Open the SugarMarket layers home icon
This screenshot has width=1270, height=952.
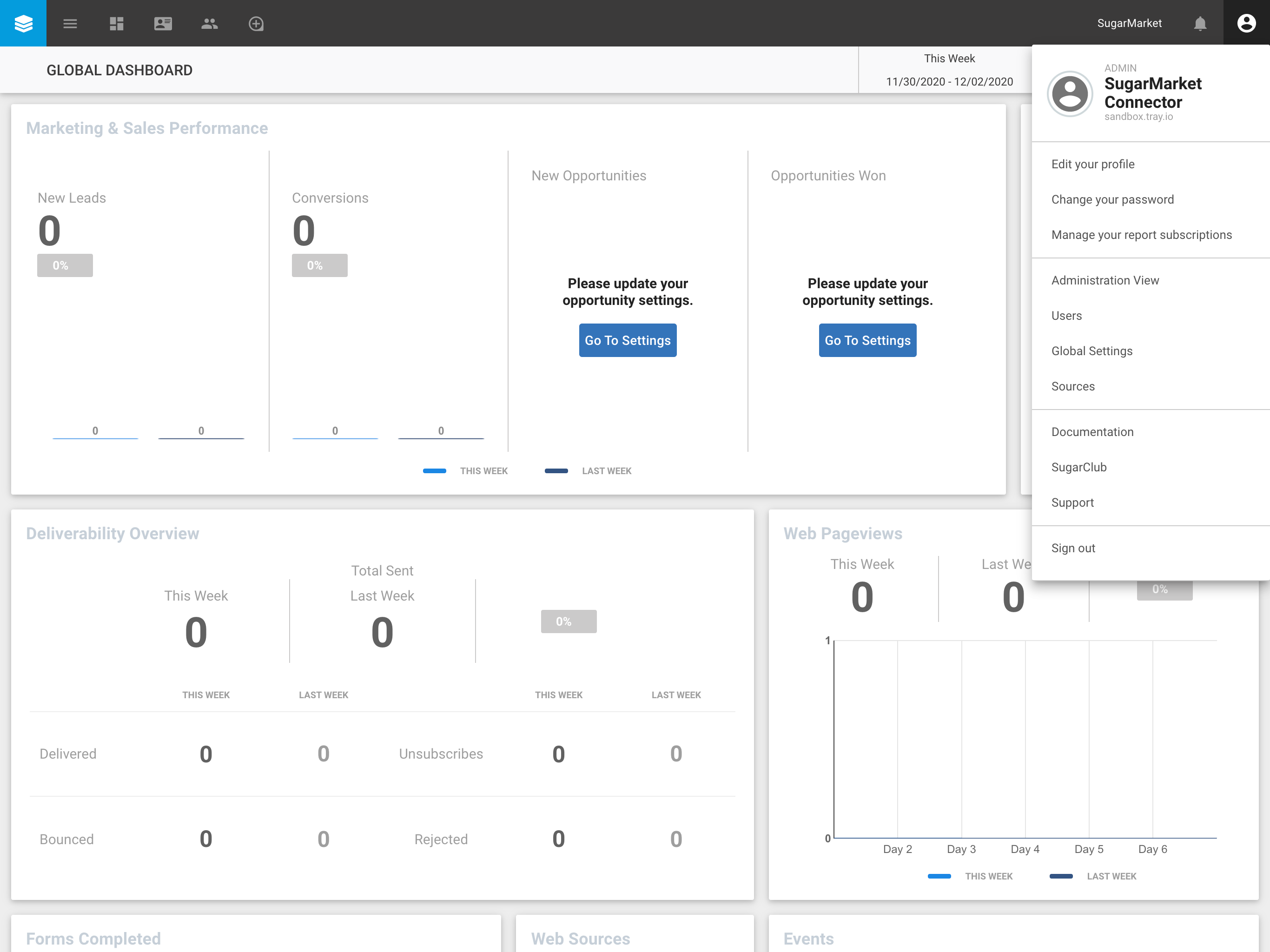pyautogui.click(x=23, y=23)
